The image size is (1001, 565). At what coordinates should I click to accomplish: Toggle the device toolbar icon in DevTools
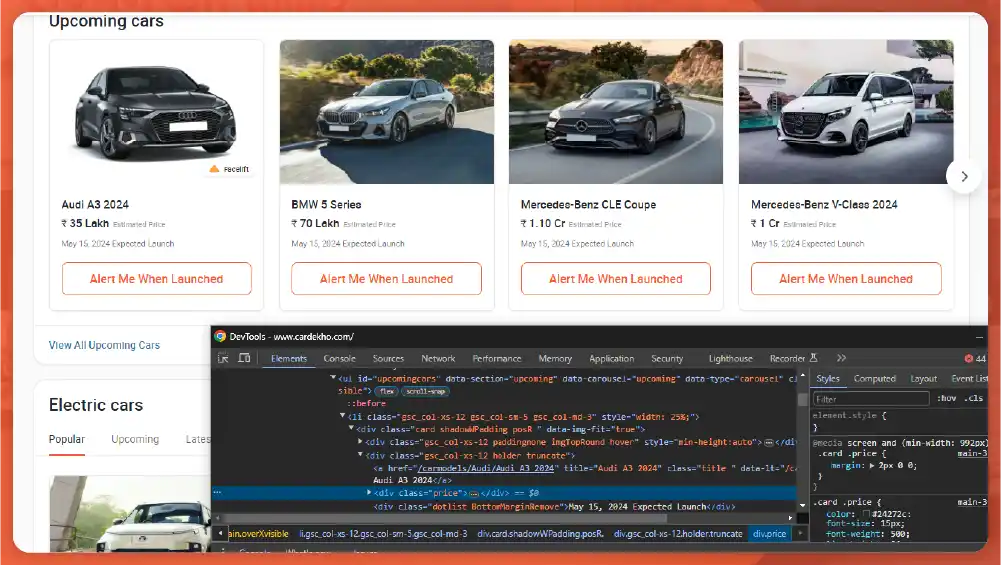click(x=244, y=358)
